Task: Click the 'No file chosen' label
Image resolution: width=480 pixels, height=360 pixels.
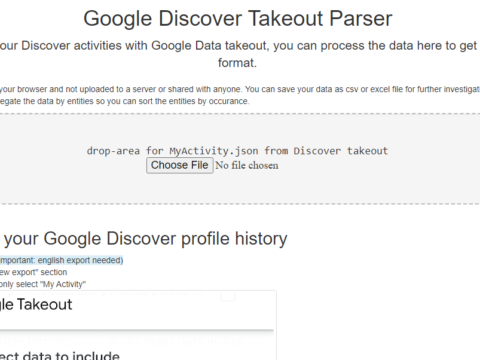Action: tap(247, 165)
